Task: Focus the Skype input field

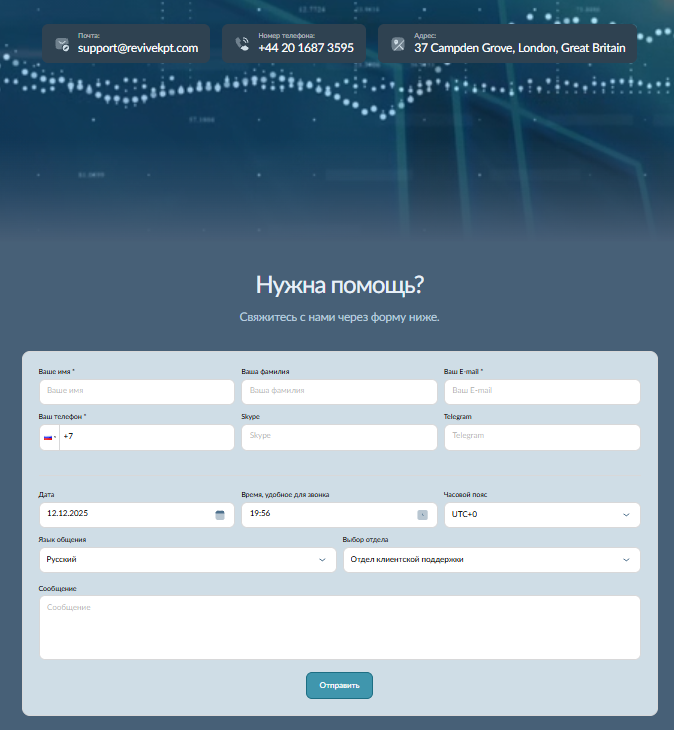Action: pos(339,437)
